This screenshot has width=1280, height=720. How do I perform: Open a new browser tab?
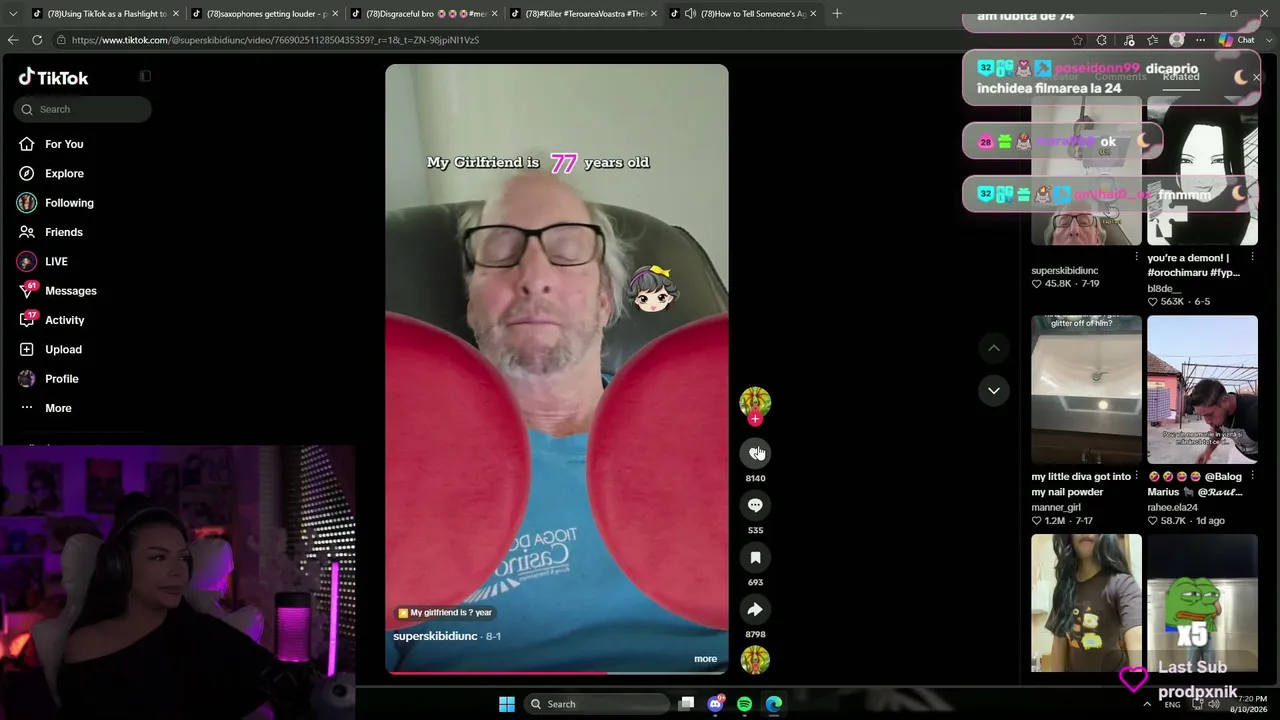(x=837, y=14)
